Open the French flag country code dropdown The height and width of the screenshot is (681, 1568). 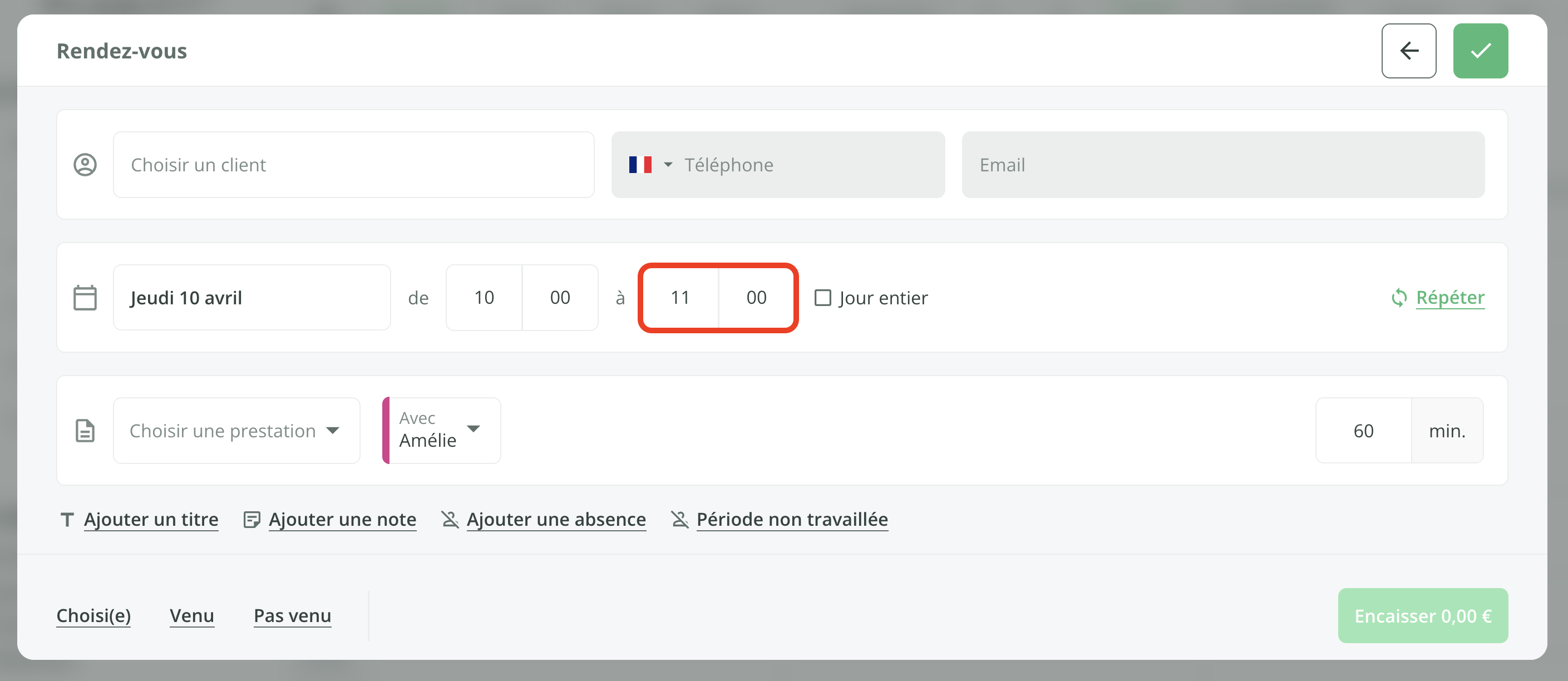(650, 165)
